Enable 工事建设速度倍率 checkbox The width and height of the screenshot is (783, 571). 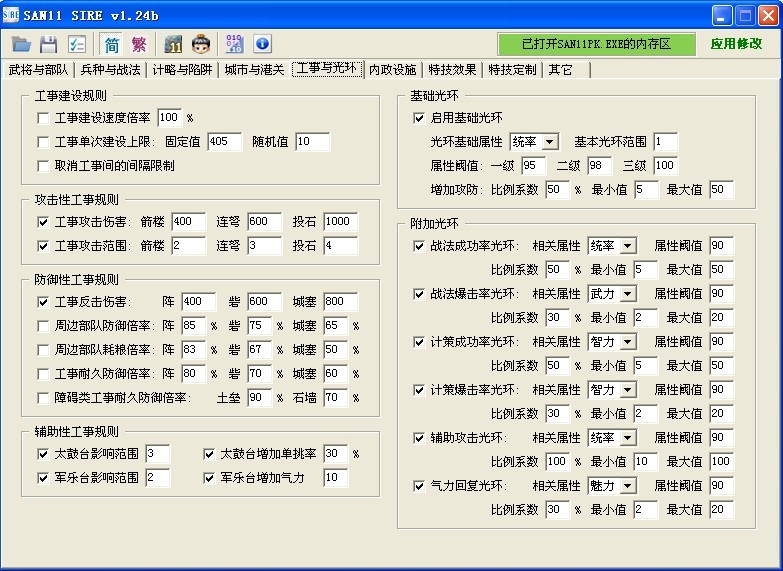[43, 118]
